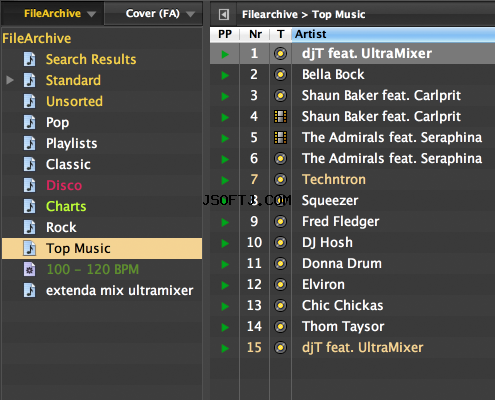
Task: Select artist Techntron row
Action: (x=352, y=179)
